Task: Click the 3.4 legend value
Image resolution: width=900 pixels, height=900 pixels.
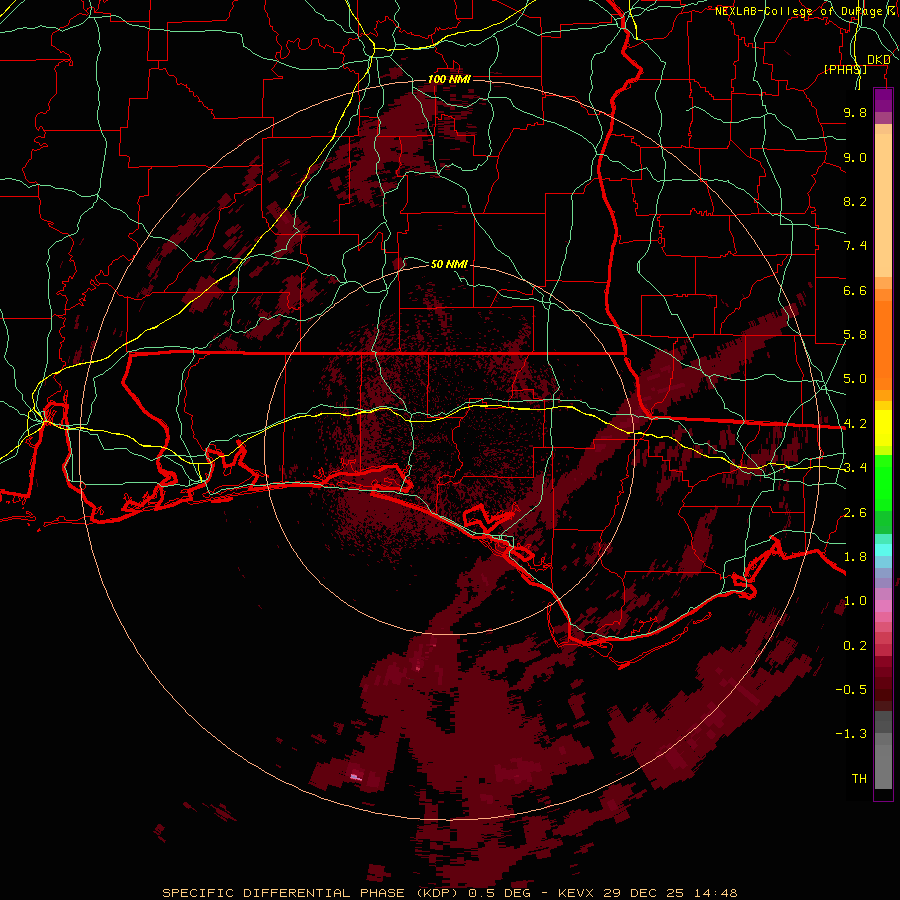Action: click(x=855, y=468)
